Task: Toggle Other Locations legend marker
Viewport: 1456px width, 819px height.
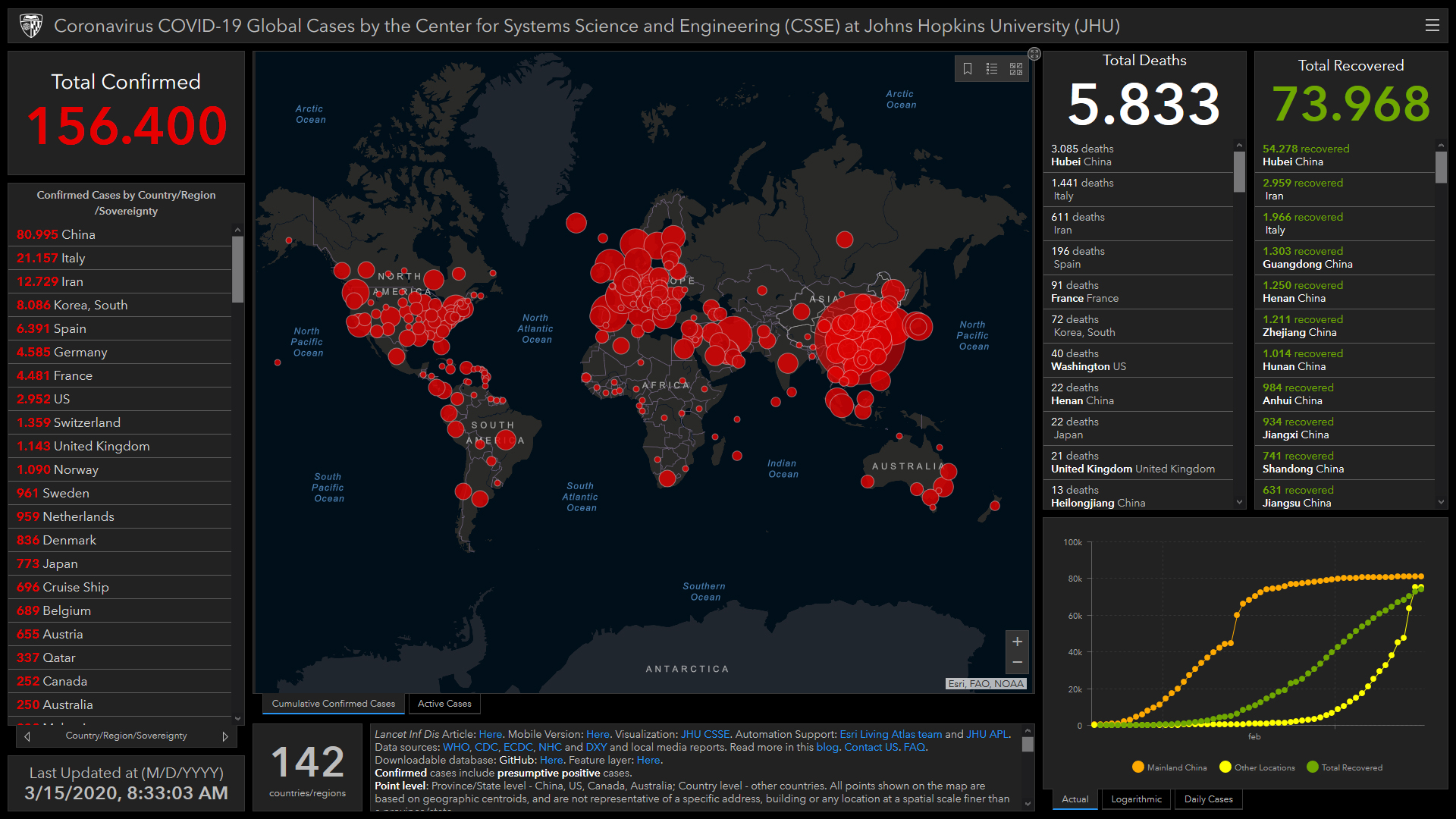Action: coord(1225,767)
